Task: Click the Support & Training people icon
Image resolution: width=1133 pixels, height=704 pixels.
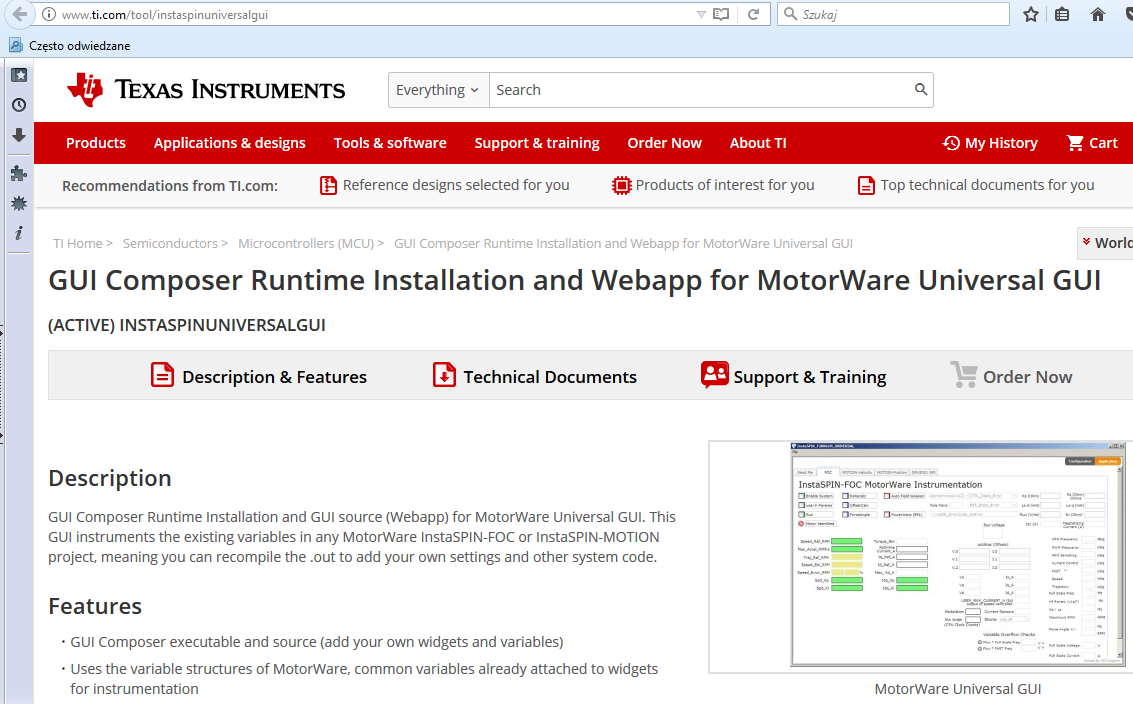Action: [x=714, y=374]
